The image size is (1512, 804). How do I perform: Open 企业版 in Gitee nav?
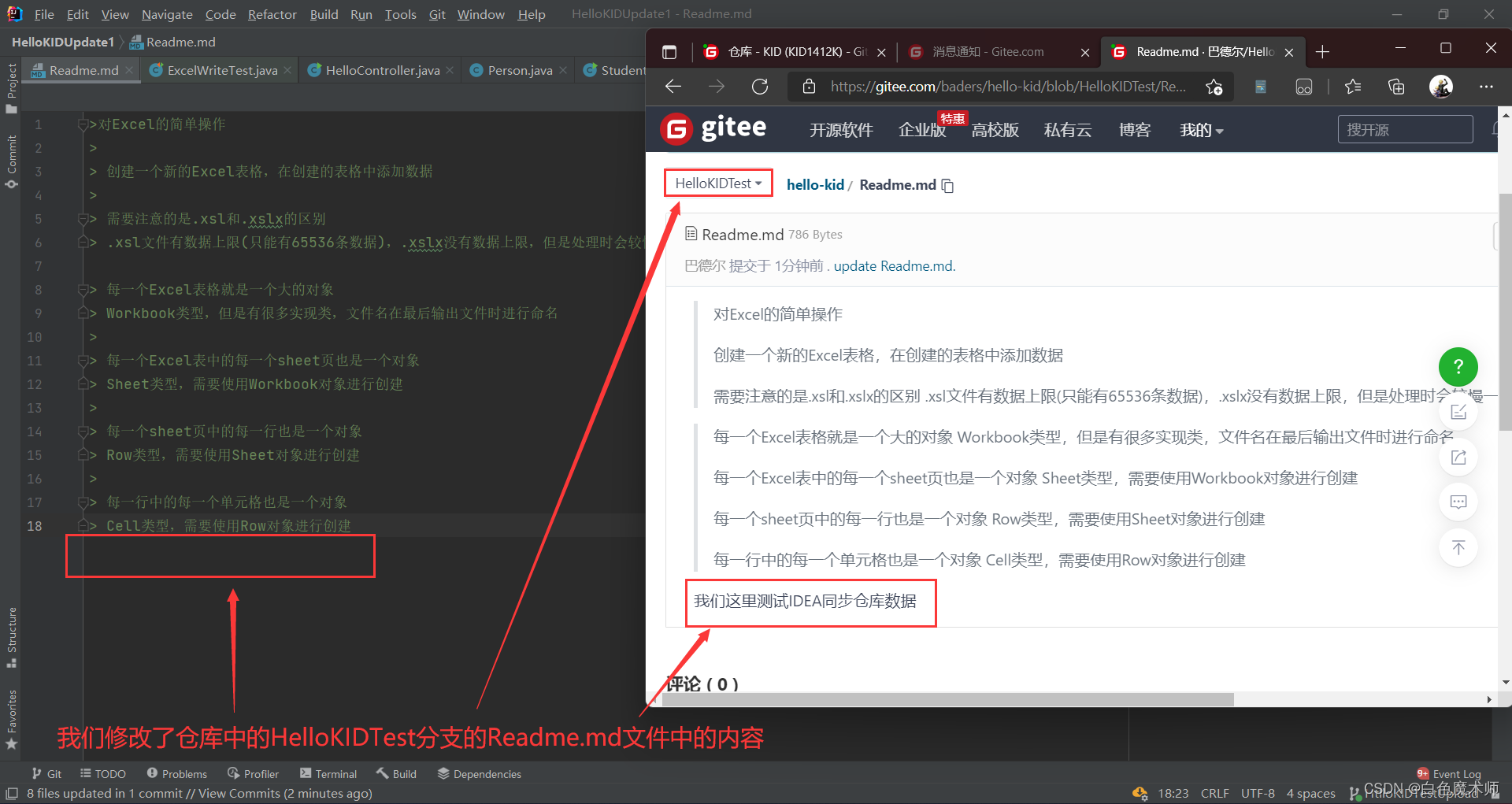922,130
